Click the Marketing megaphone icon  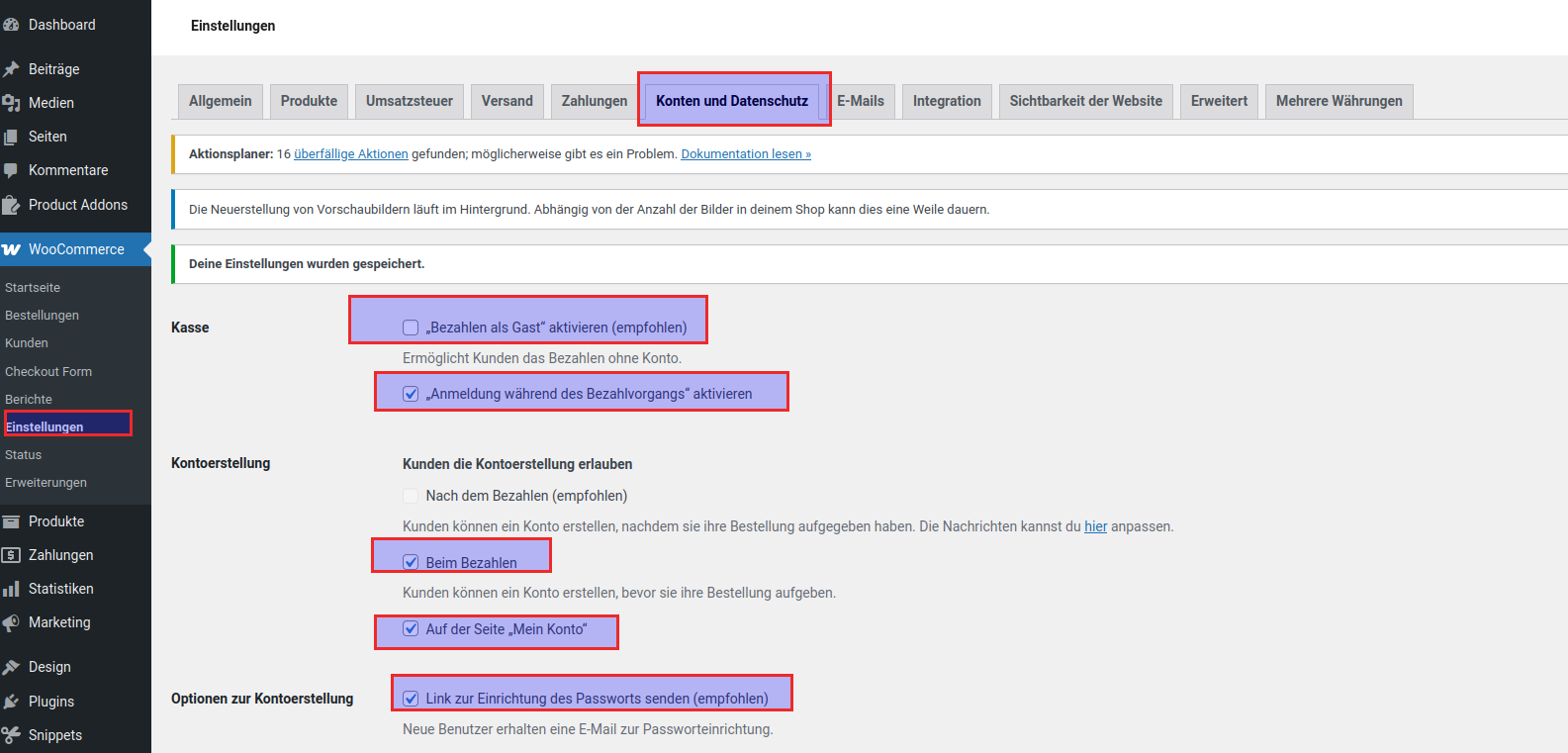[x=11, y=622]
